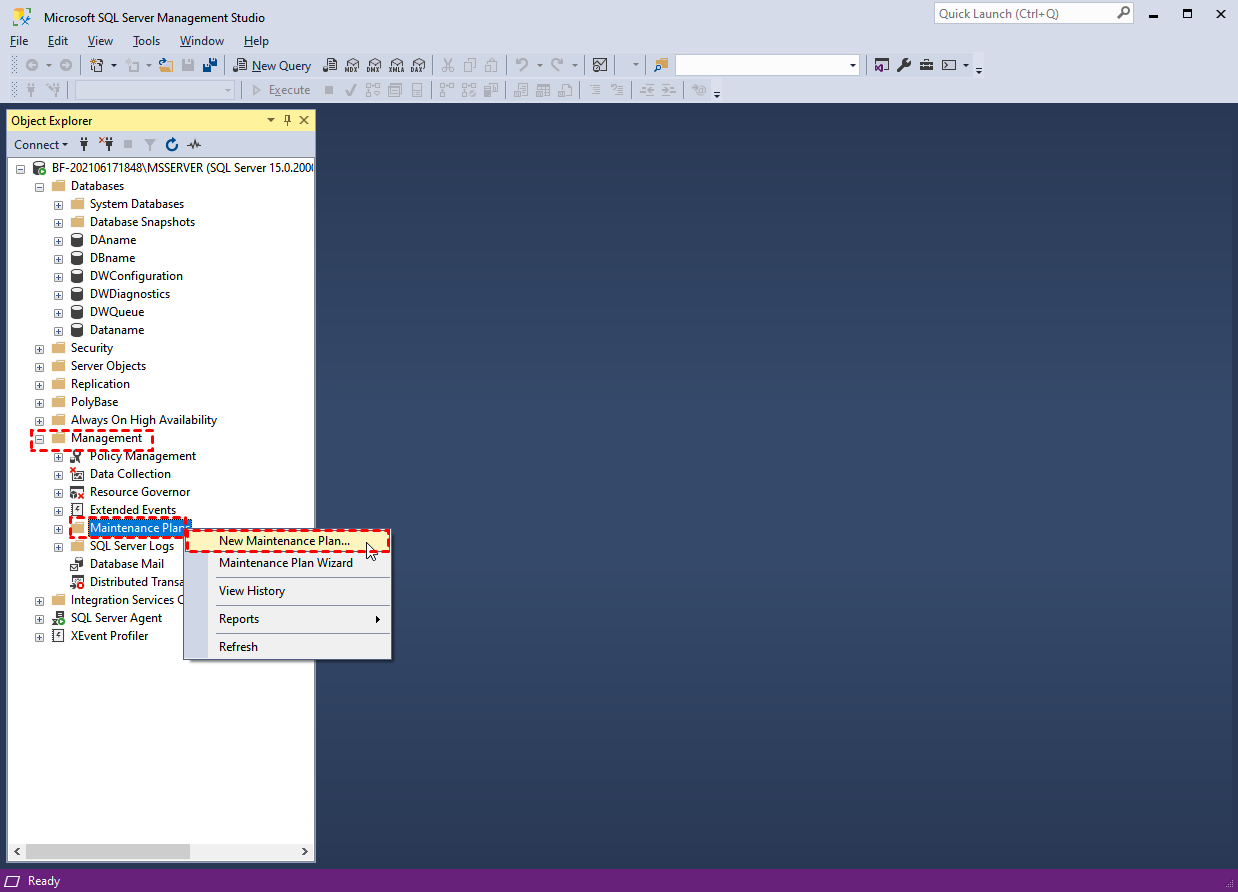Click the Object Explorer horizontal scrollbar thumb
This screenshot has width=1238, height=892.
108,852
